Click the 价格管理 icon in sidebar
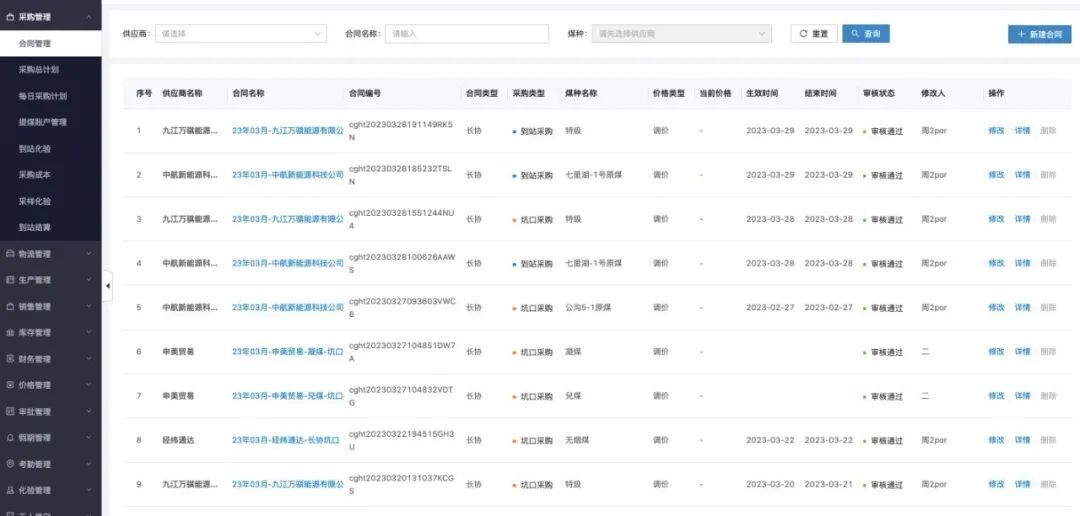 [10, 384]
